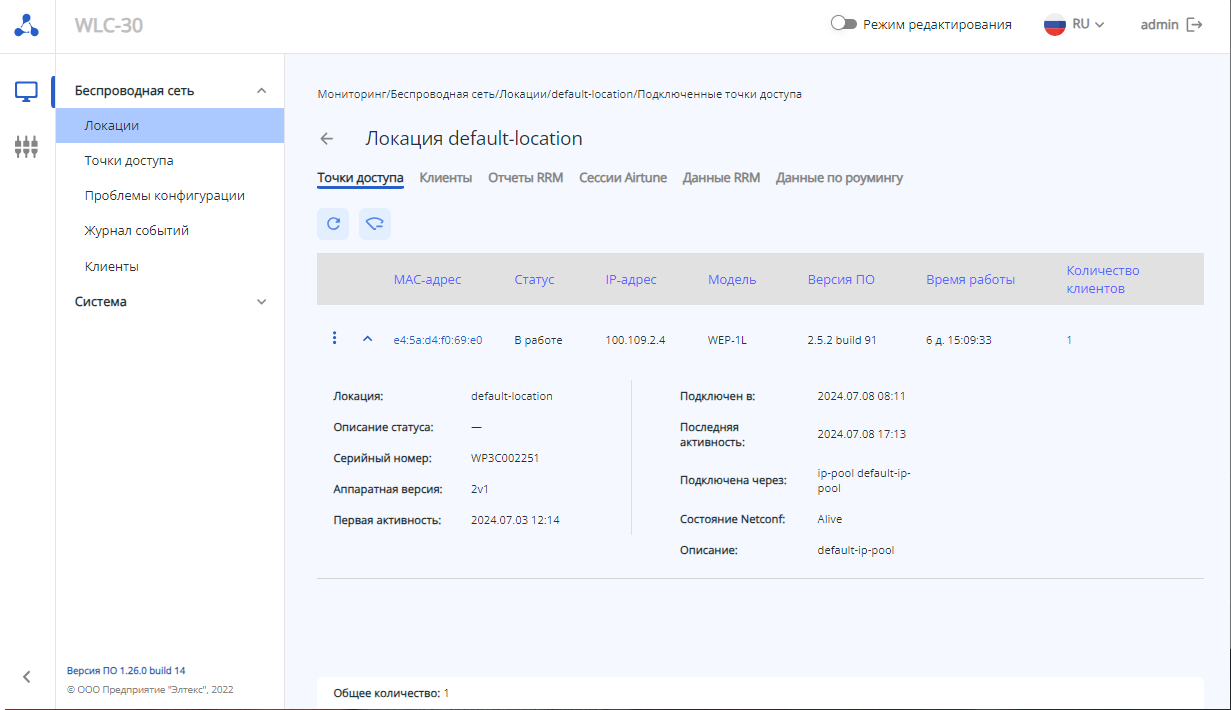Open the Сессии Airtune tab
Screen dimensions: 1231x710
click(x=622, y=178)
